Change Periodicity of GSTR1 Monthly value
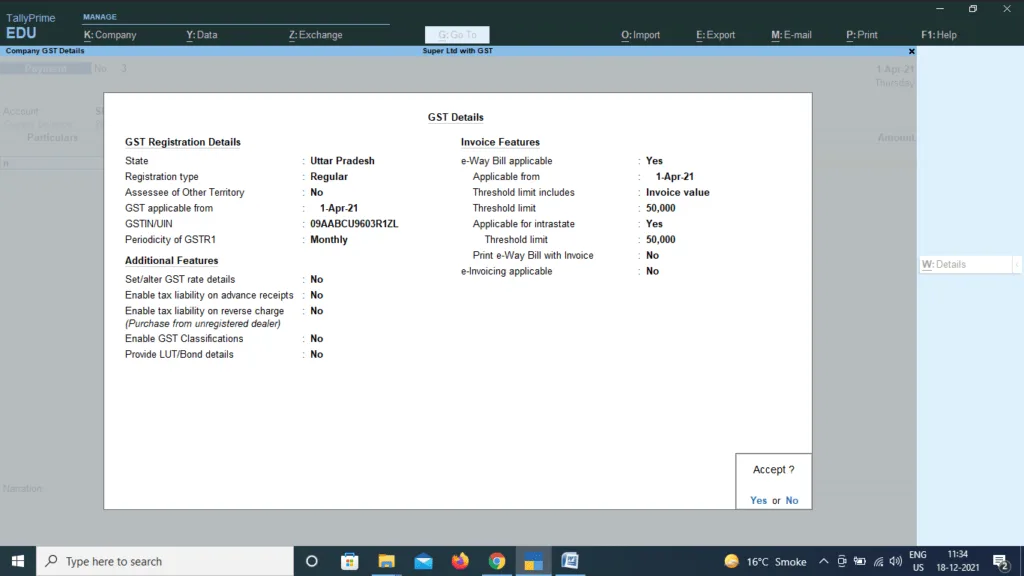Viewport: 1024px width, 576px height. [x=329, y=240]
